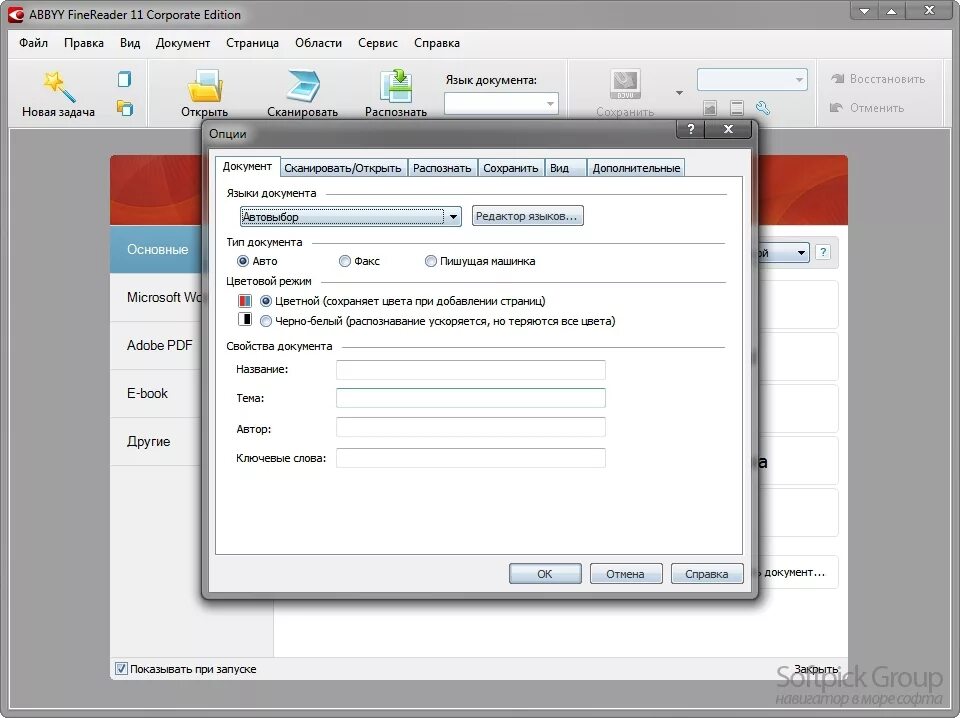Viewport: 960px width, 718px height.
Task: Open the Автовыбор document languages dropdown
Action: tap(350, 216)
